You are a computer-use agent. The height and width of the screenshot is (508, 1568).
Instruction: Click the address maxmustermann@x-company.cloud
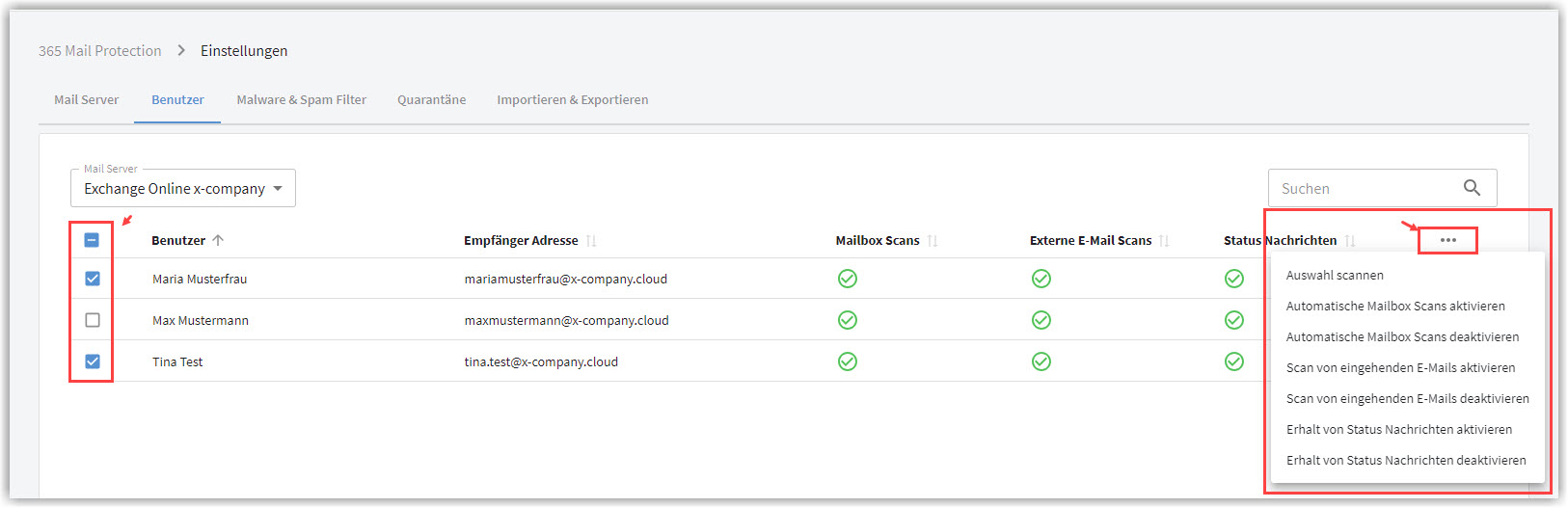(x=567, y=320)
